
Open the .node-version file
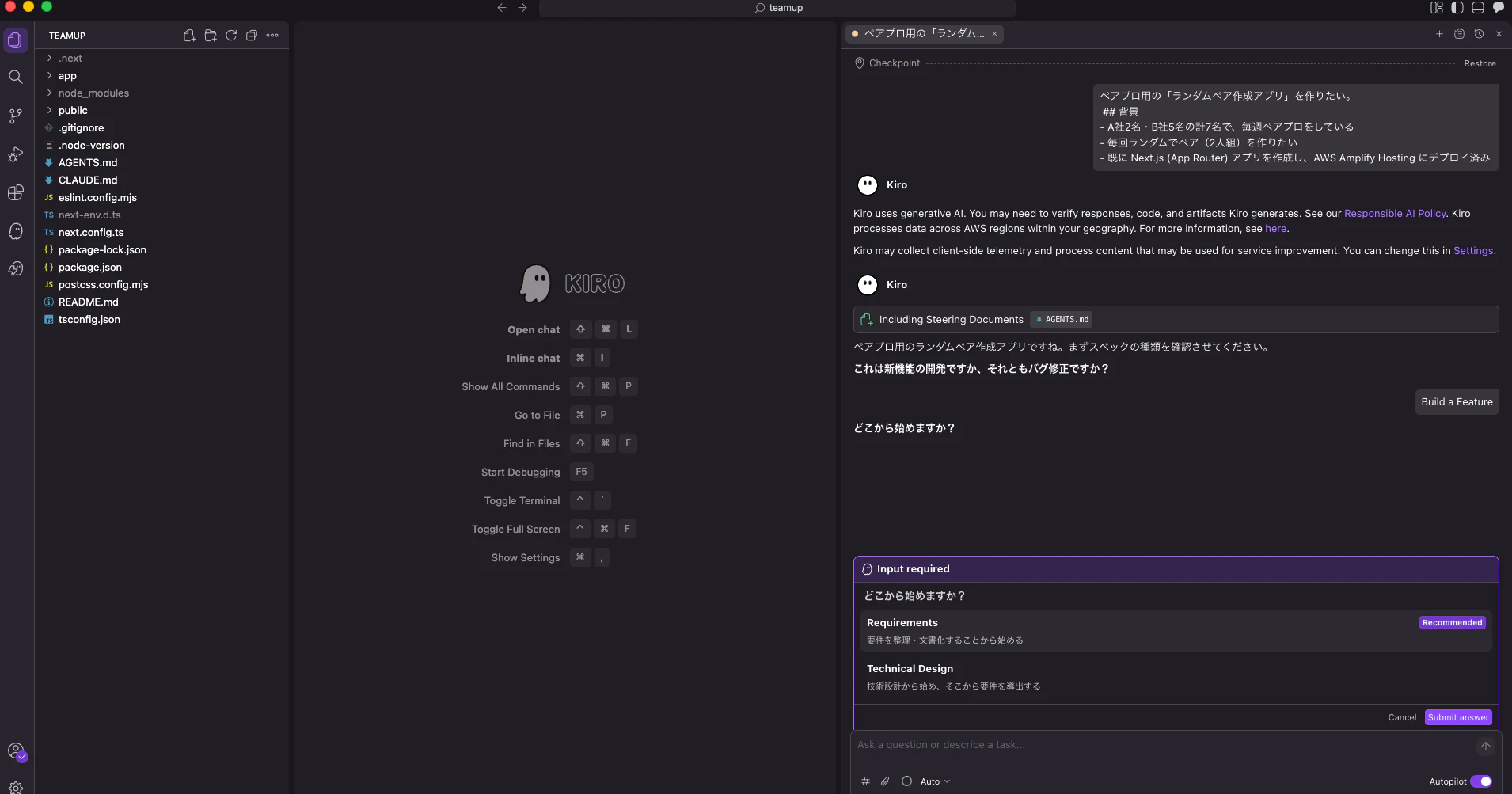(x=161, y=146)
